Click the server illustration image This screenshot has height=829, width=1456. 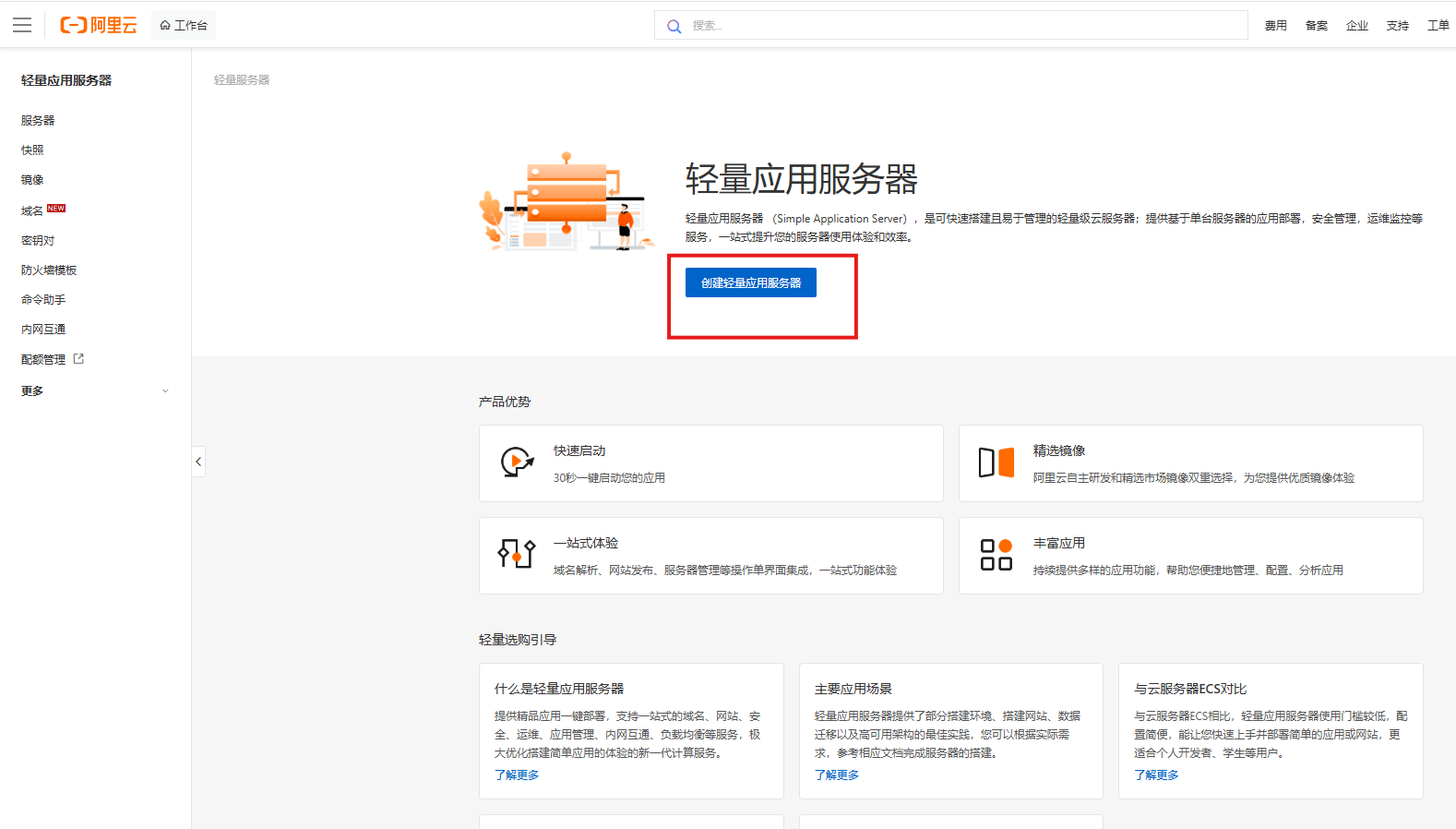(x=566, y=201)
